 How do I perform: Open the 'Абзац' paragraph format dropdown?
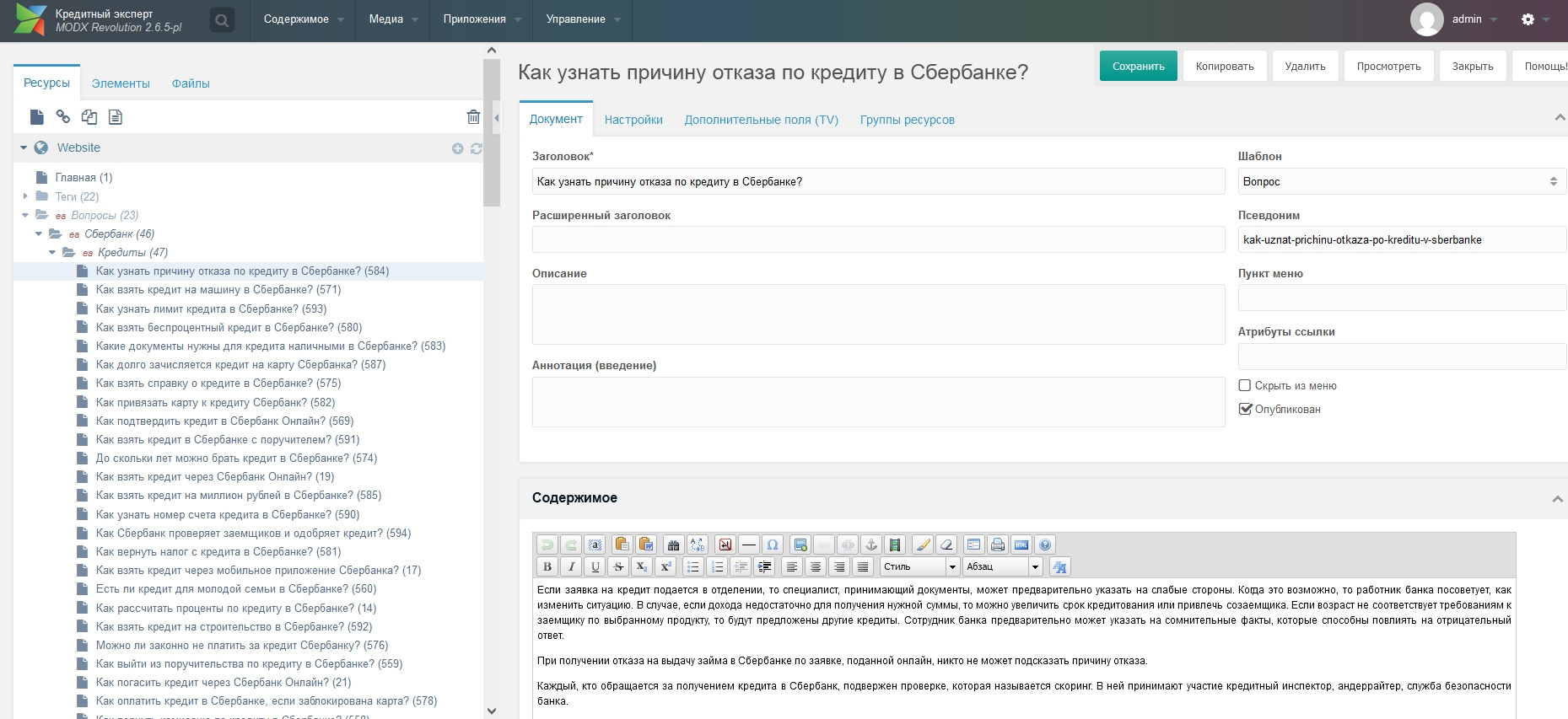coord(1003,566)
